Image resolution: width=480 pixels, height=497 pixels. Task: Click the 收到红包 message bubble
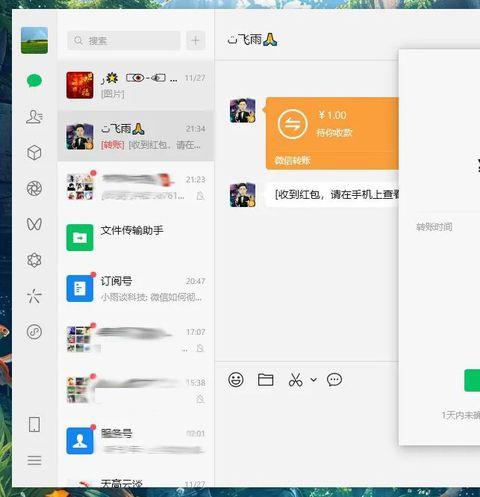(332, 194)
